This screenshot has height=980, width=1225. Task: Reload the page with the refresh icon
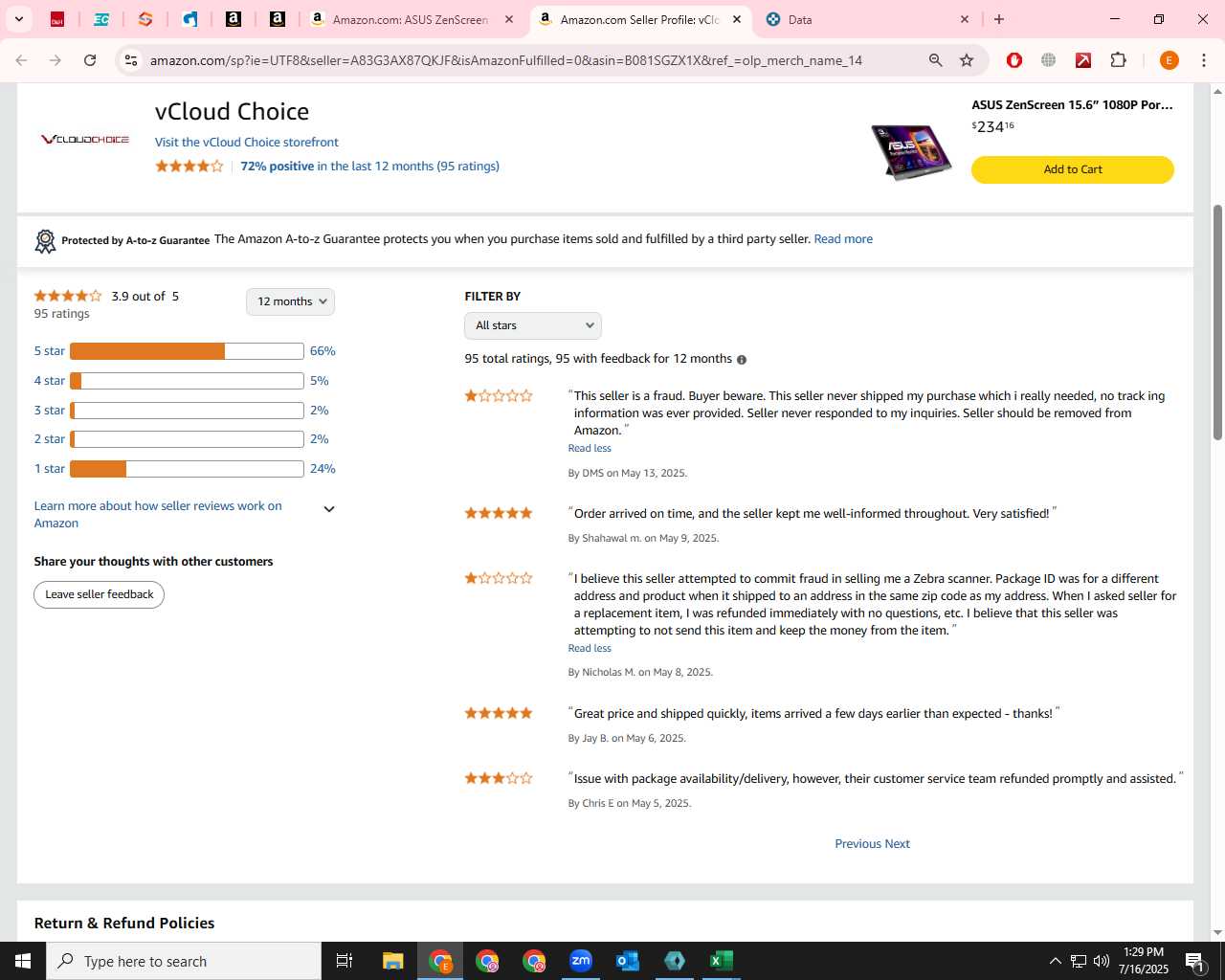point(90,60)
